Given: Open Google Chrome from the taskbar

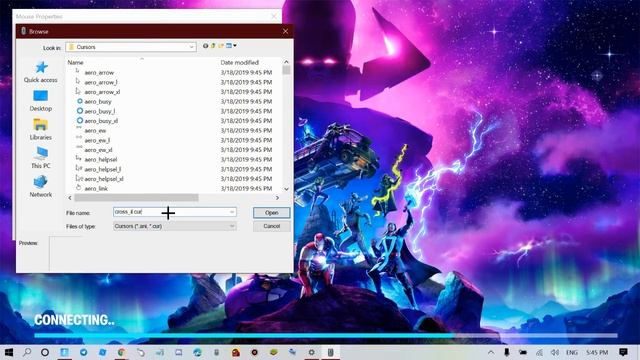Looking at the screenshot, I should pyautogui.click(x=121, y=352).
